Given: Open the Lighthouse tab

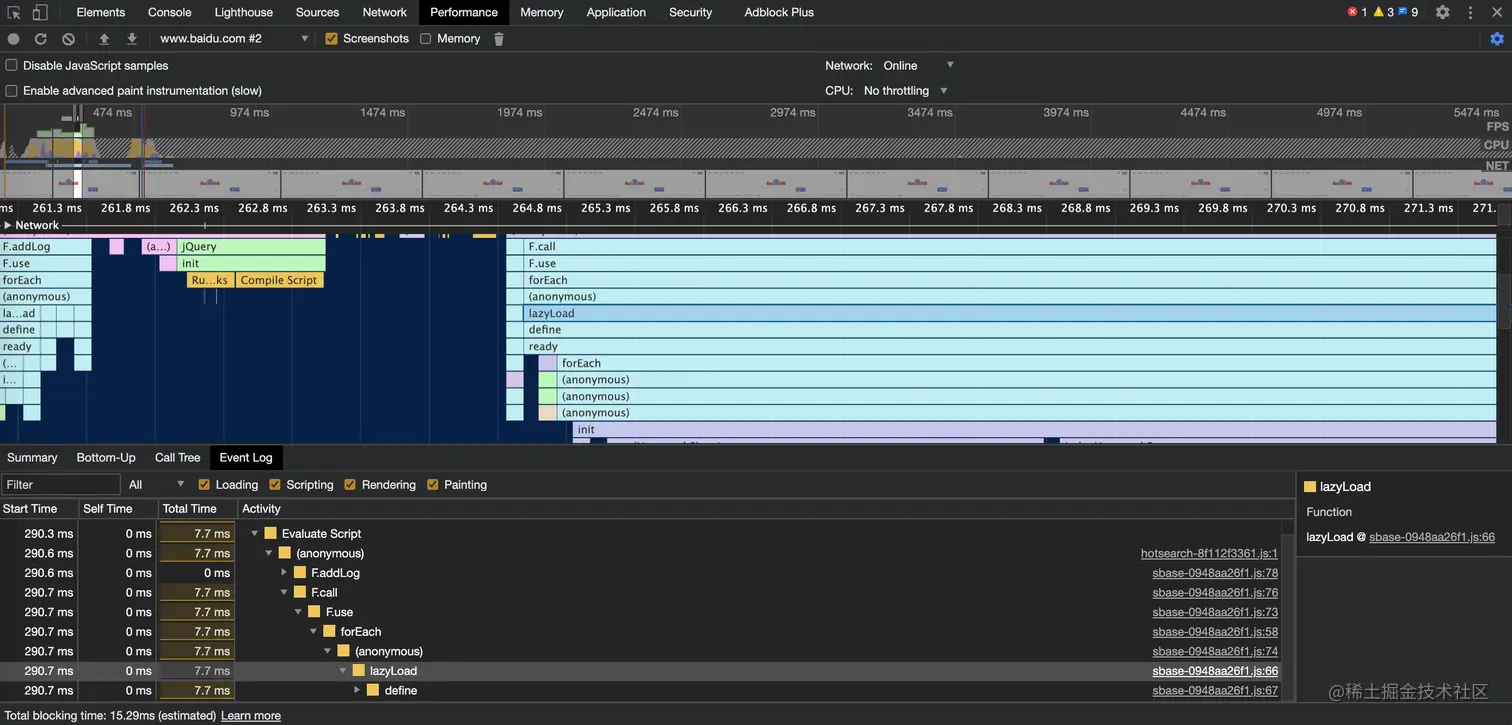Looking at the screenshot, I should coord(244,12).
